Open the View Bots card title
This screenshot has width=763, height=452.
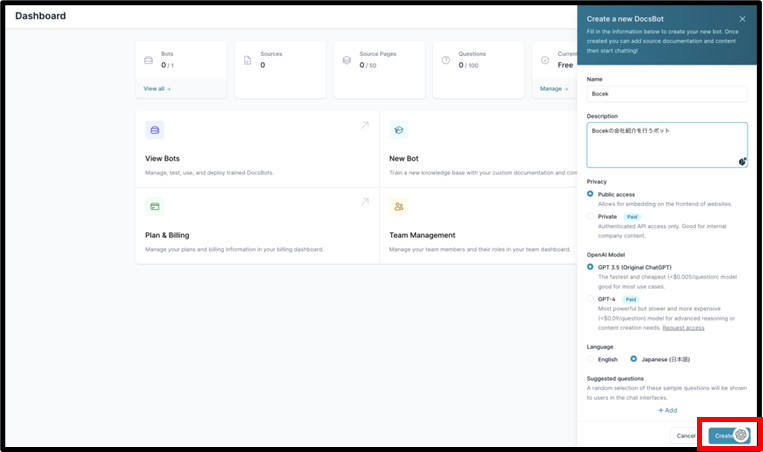162,159
